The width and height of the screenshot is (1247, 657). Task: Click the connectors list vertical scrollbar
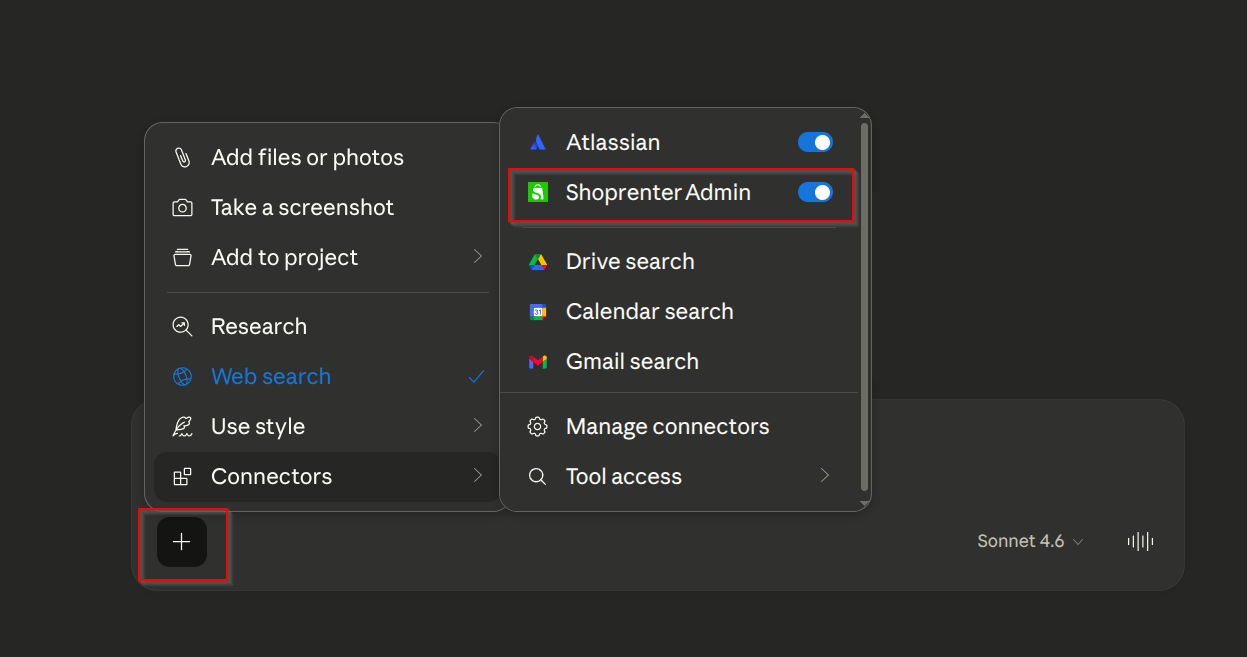(x=864, y=307)
